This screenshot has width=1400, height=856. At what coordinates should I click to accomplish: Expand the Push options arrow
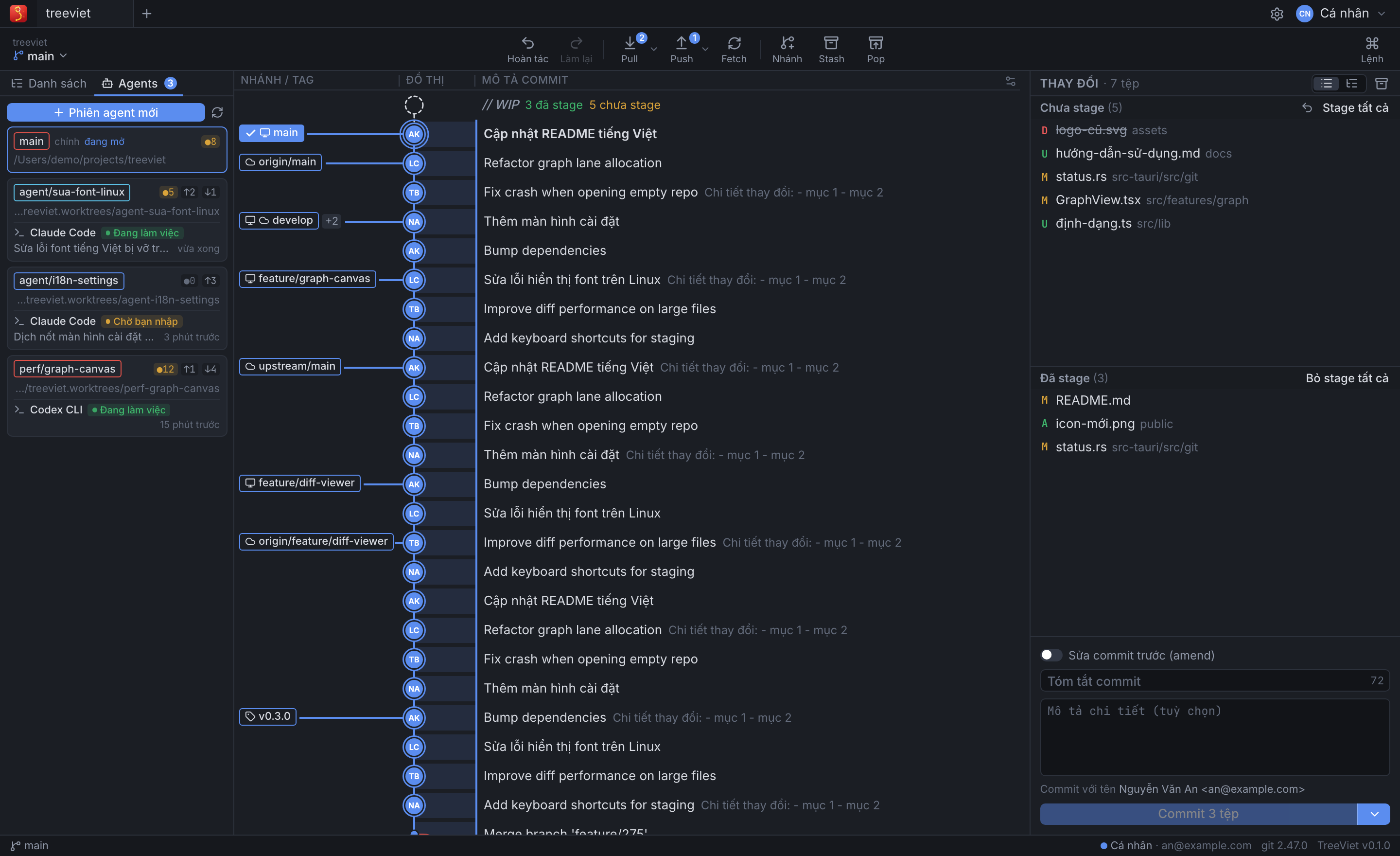click(x=705, y=50)
